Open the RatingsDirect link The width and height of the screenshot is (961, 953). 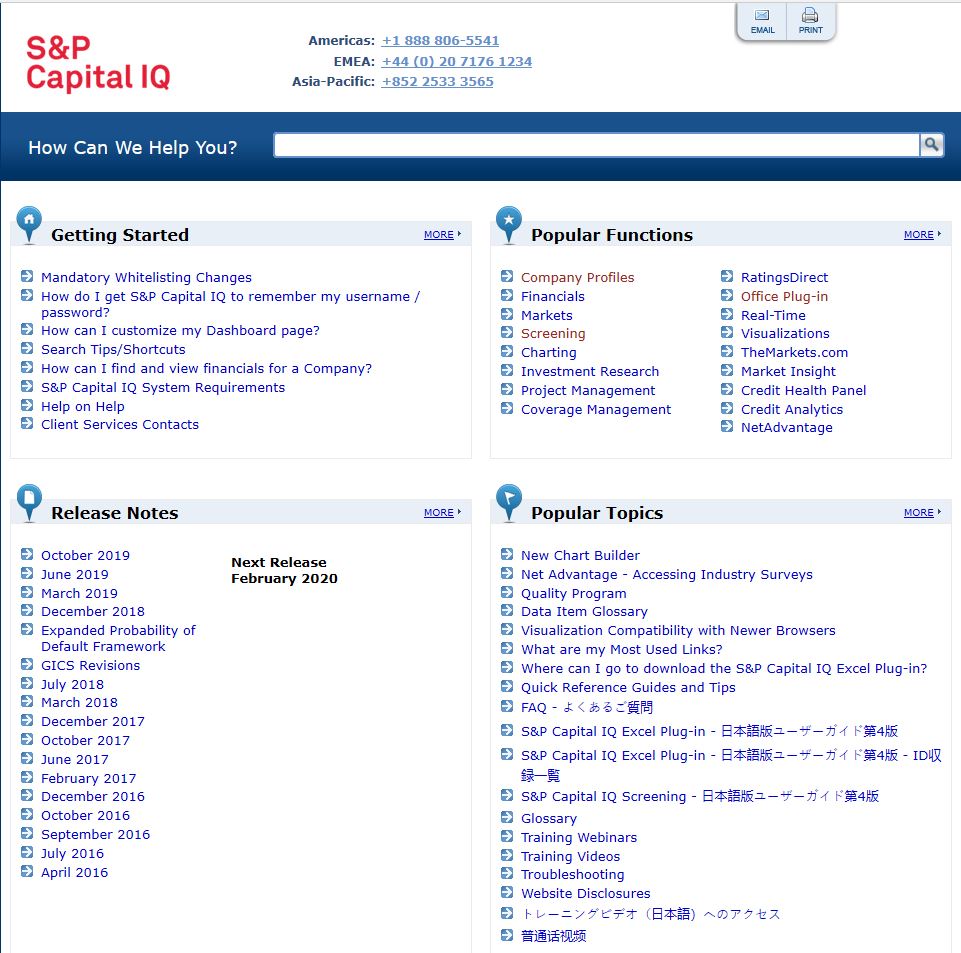coord(784,278)
